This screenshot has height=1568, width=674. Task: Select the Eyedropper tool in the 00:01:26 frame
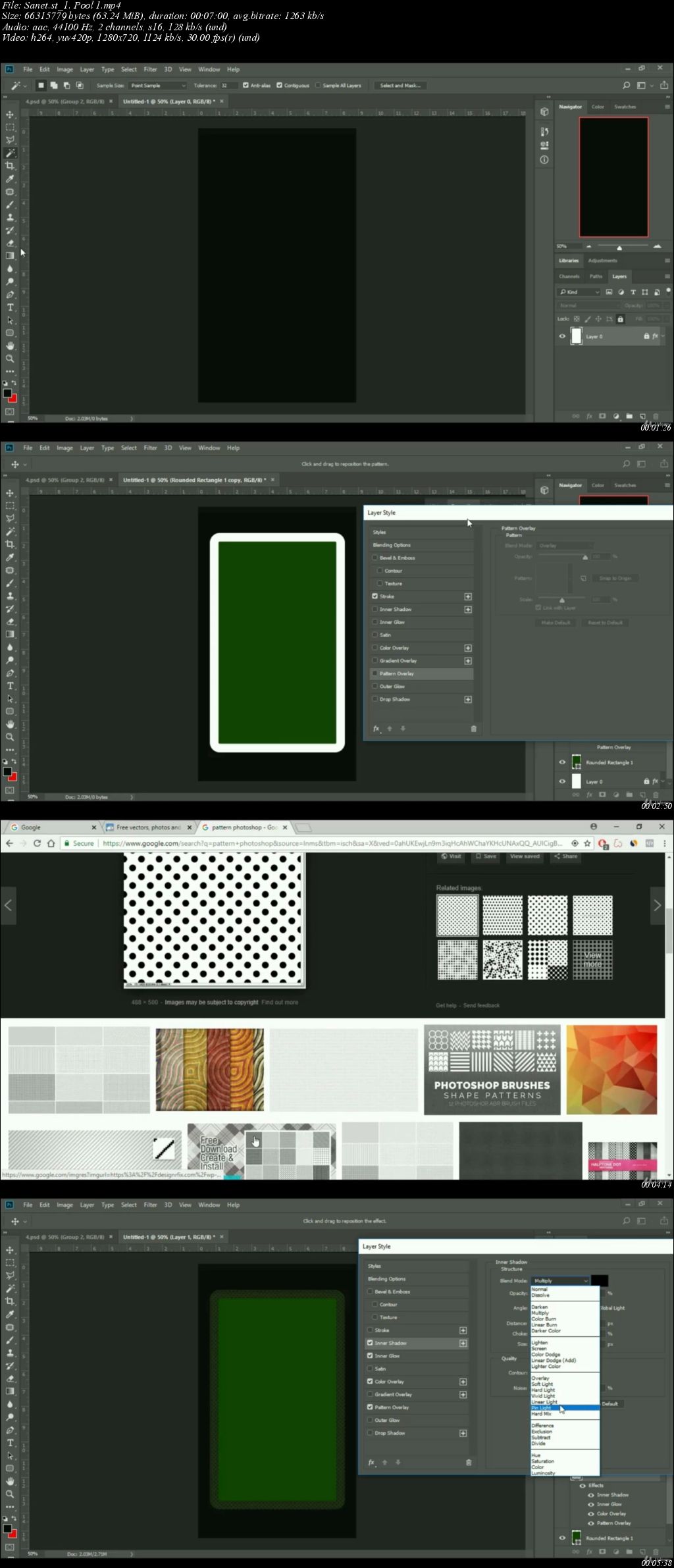click(10, 179)
